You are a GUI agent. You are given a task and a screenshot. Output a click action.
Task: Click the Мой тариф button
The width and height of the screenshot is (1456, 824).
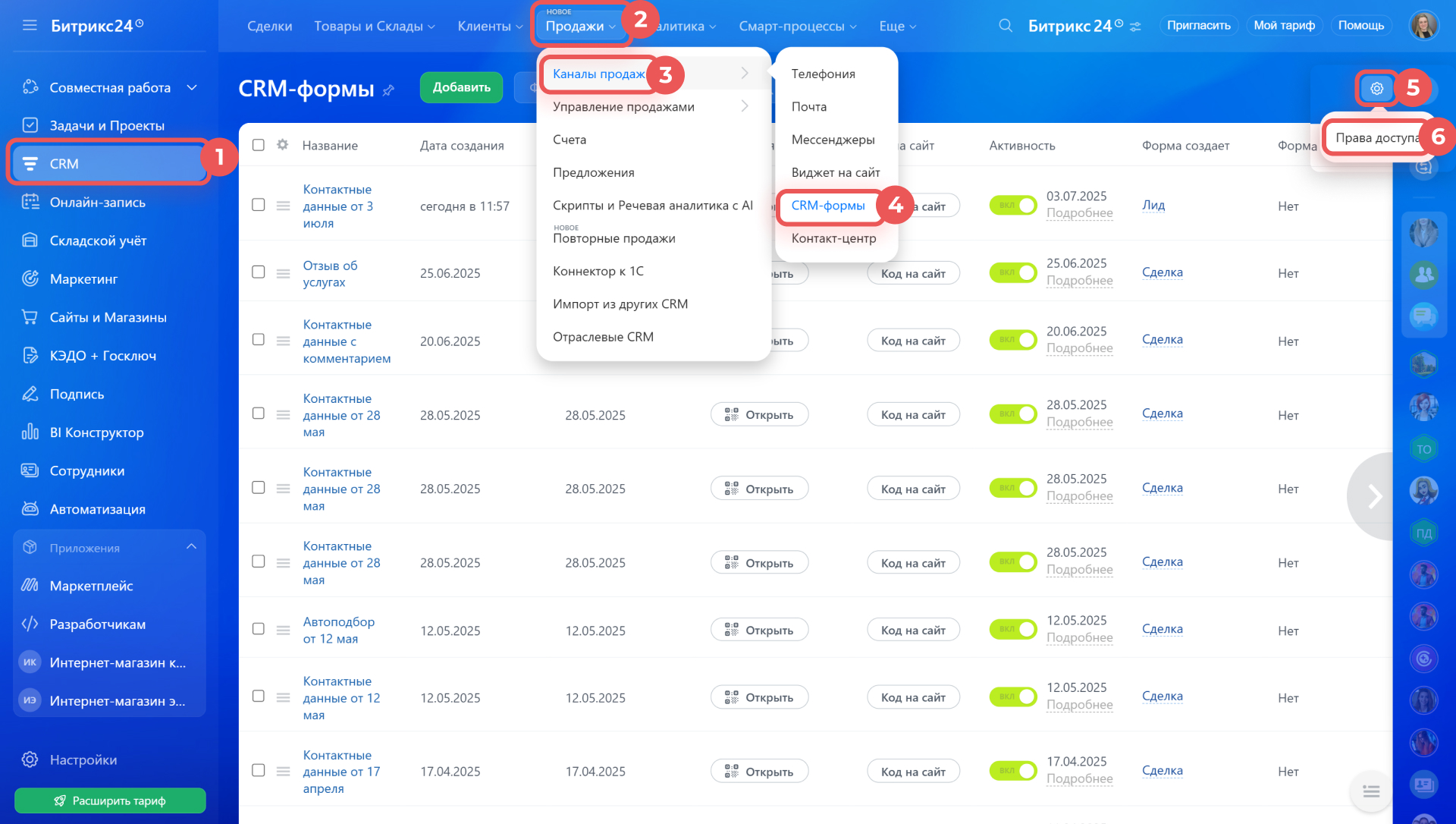(1285, 26)
